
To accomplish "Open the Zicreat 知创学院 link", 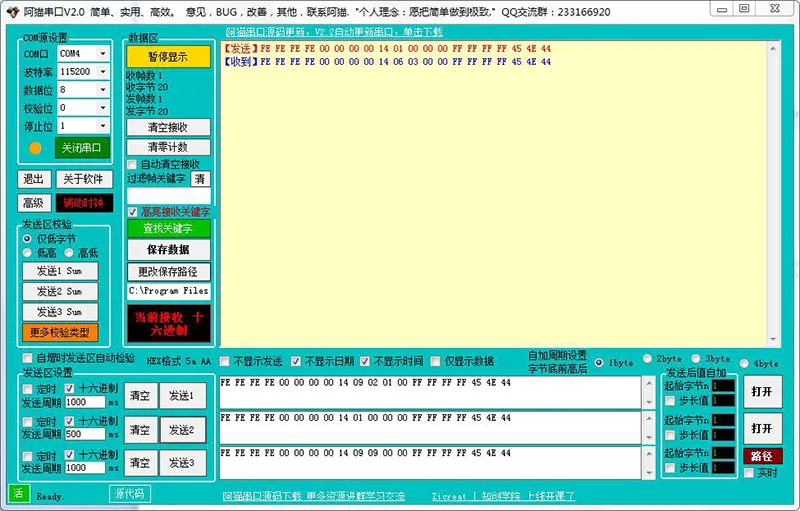I will [503, 496].
